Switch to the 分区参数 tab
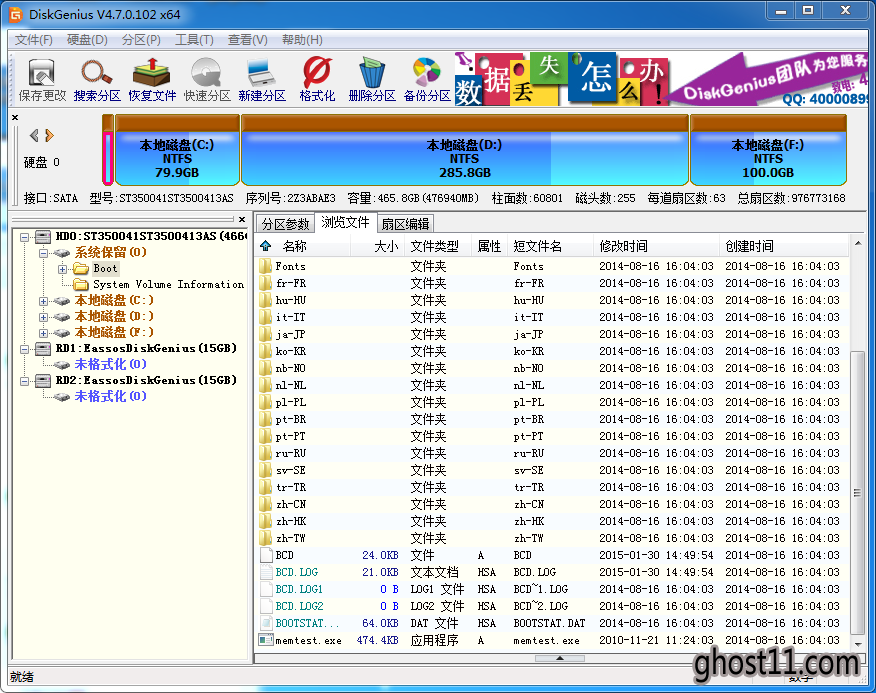This screenshot has width=876, height=693. [x=285, y=224]
